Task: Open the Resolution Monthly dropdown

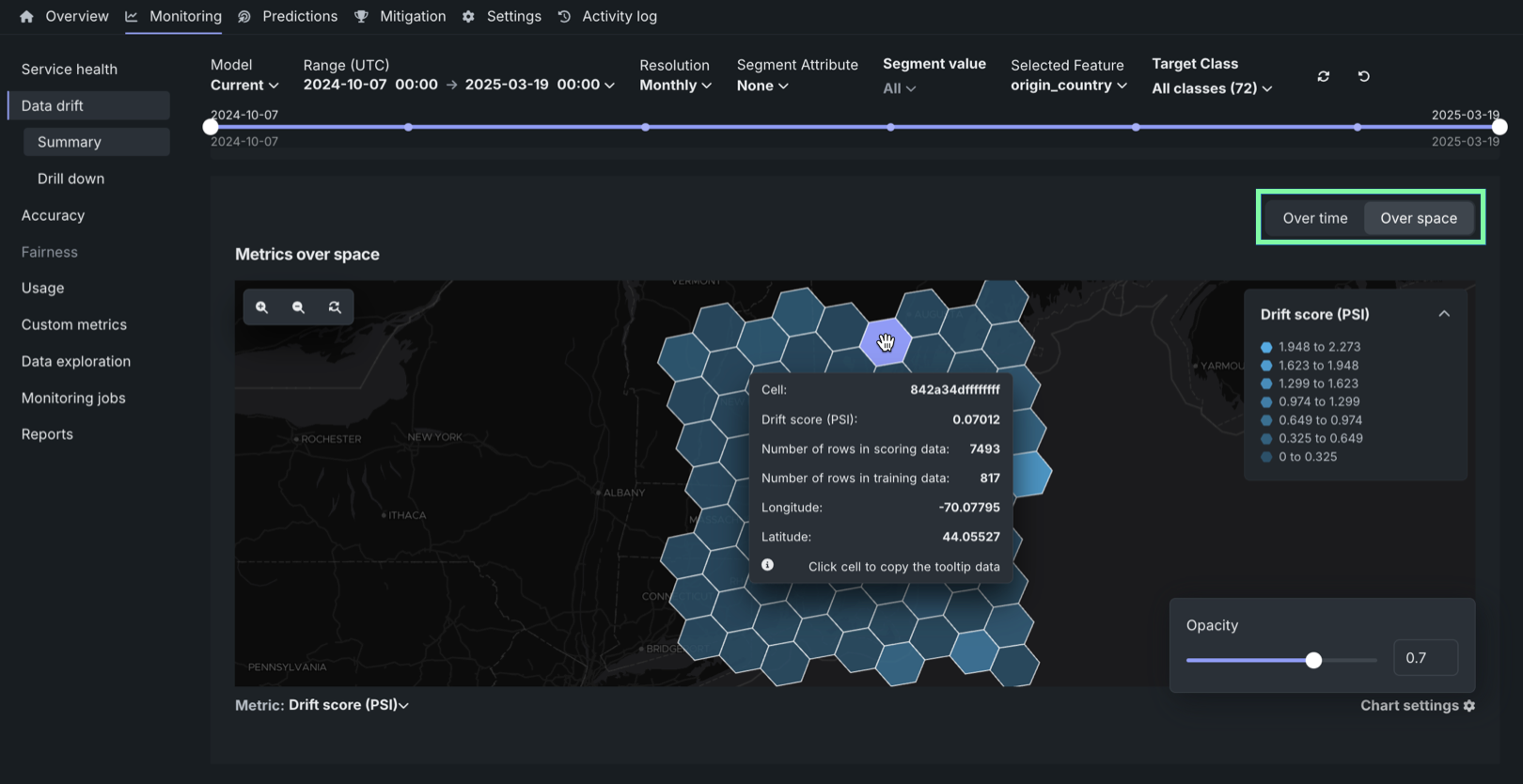Action: tap(675, 86)
